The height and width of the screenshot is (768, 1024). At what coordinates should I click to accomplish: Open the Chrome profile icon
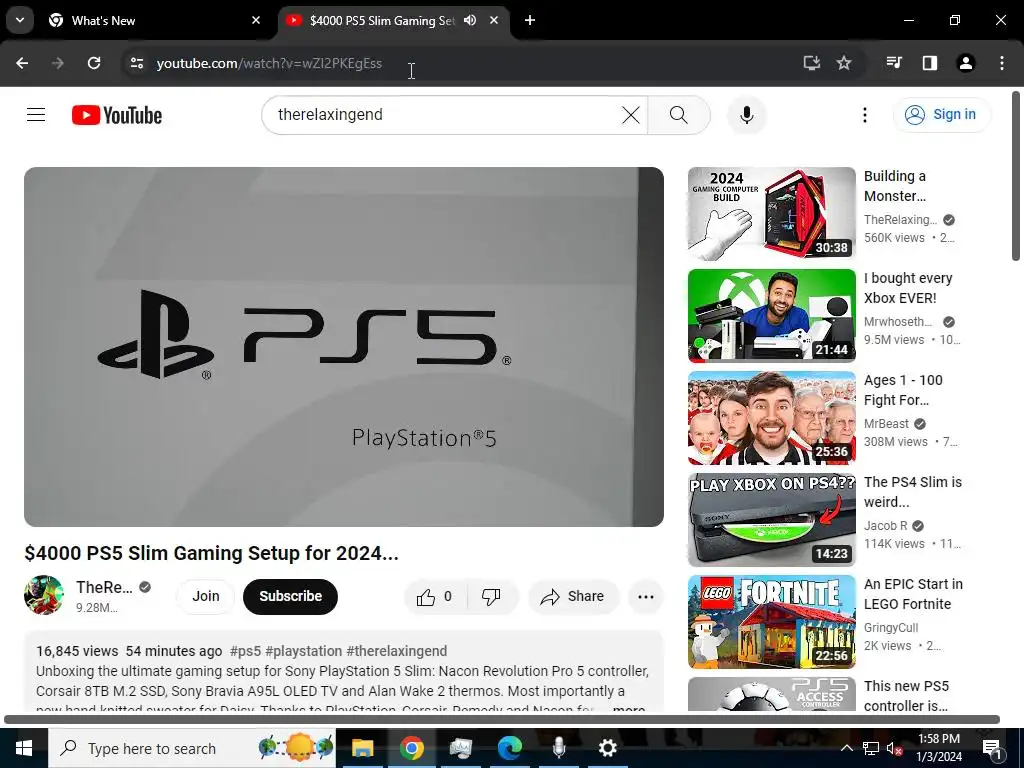pos(965,63)
